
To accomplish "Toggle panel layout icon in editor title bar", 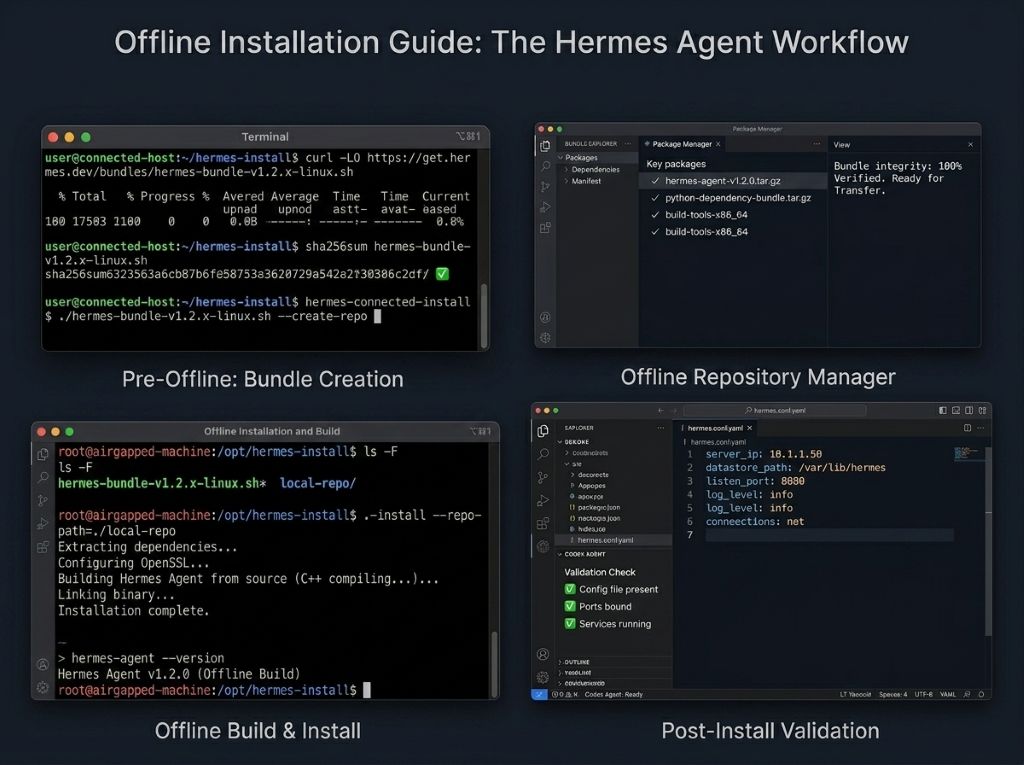I will [x=956, y=410].
